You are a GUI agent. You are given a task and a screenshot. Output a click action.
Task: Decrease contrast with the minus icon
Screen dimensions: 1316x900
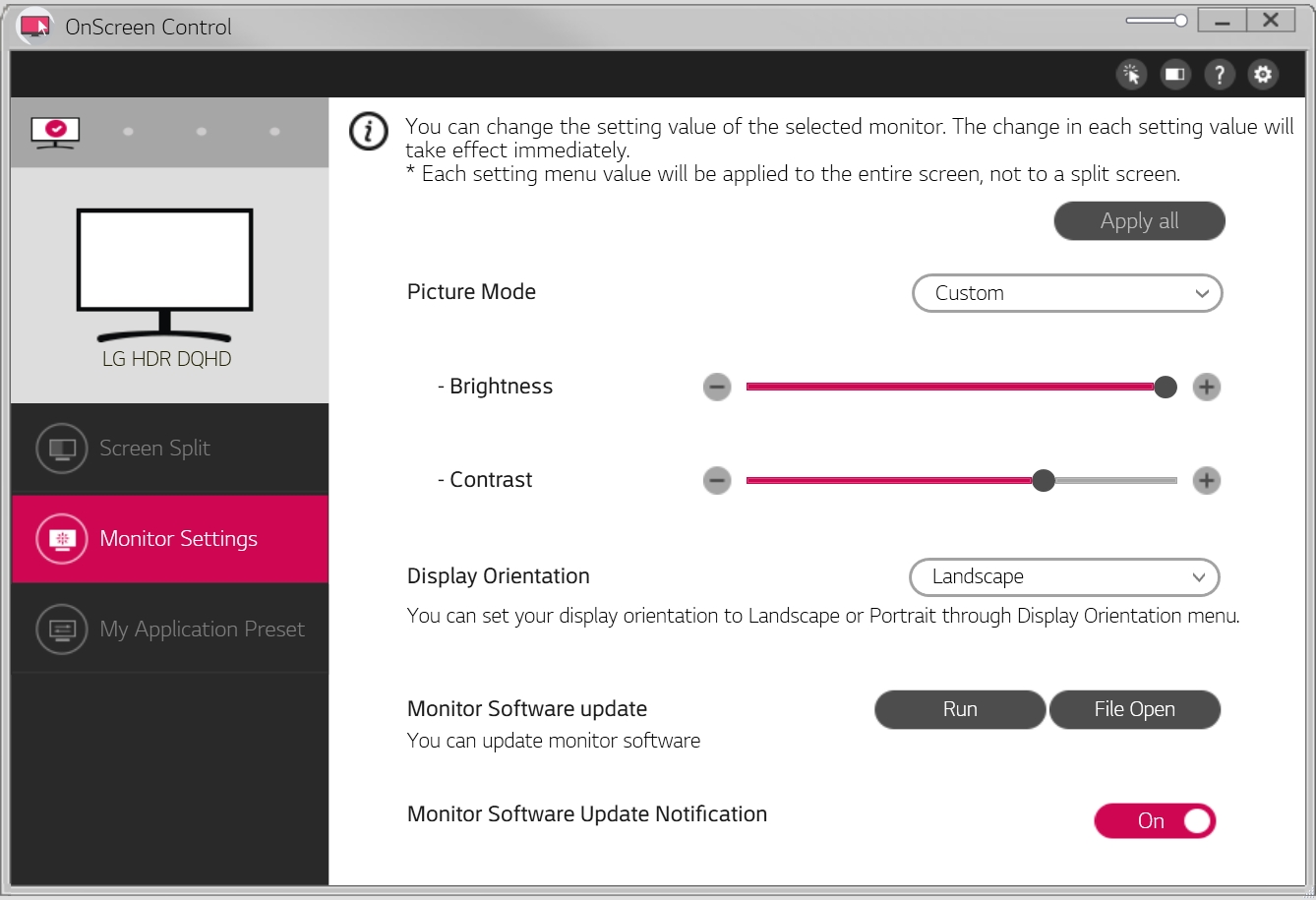tap(717, 481)
